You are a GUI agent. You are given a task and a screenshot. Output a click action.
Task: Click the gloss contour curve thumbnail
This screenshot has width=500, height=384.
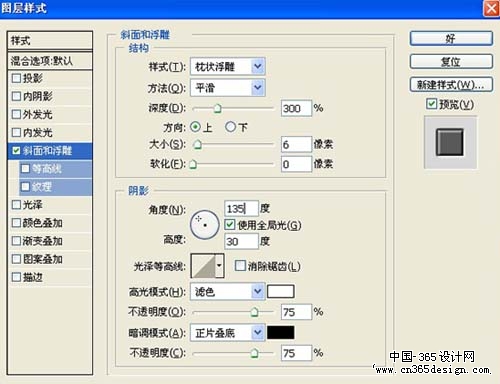tap(203, 266)
